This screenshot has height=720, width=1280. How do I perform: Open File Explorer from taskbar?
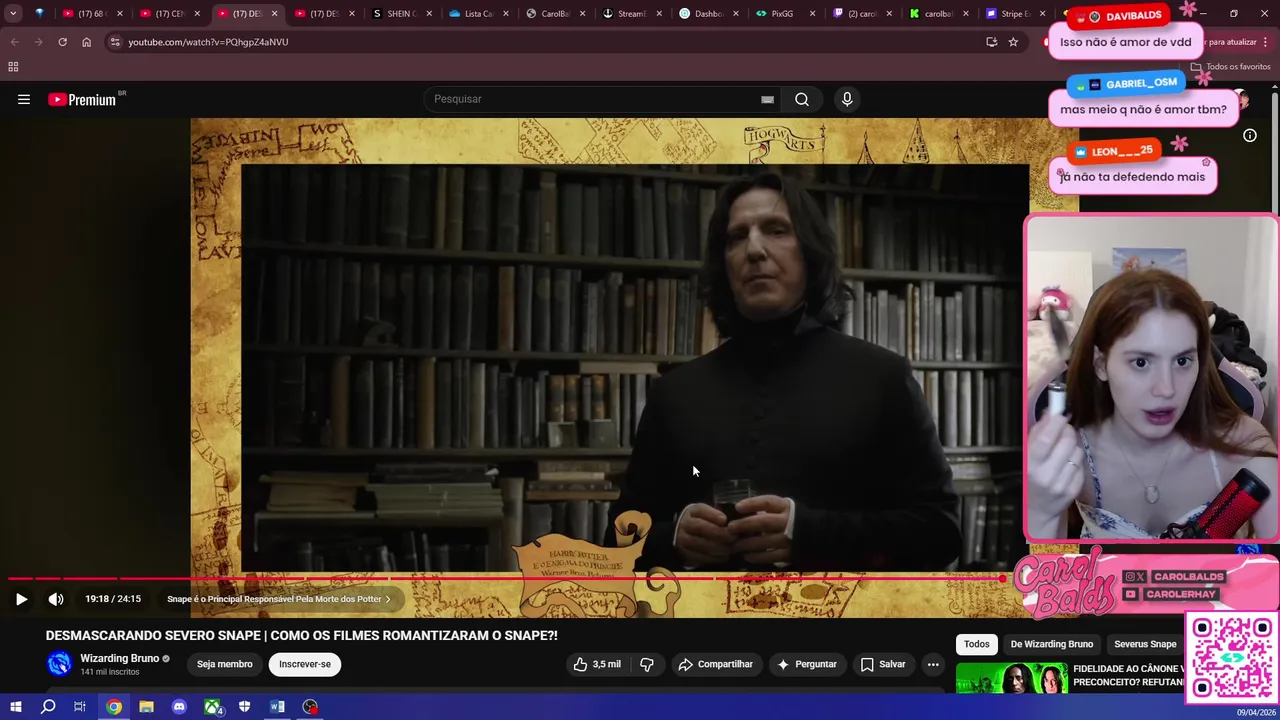point(146,707)
